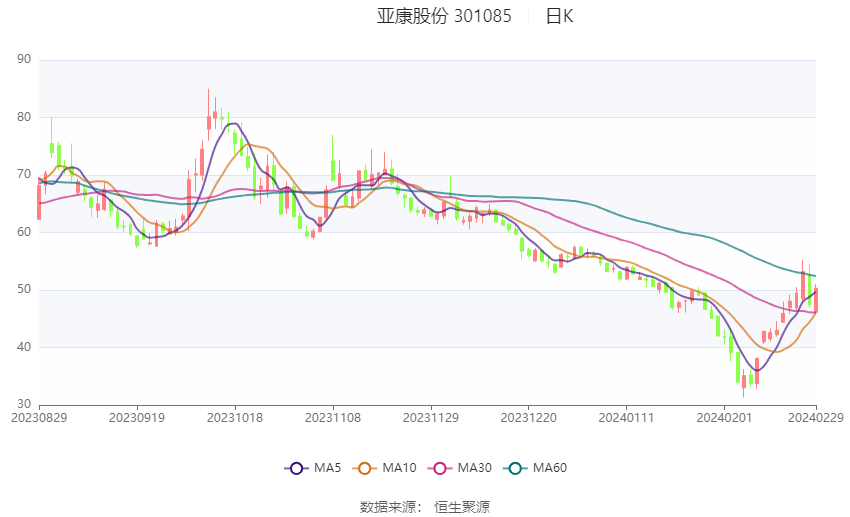
Task: Toggle the MA60 legend series
Action: click(535, 468)
